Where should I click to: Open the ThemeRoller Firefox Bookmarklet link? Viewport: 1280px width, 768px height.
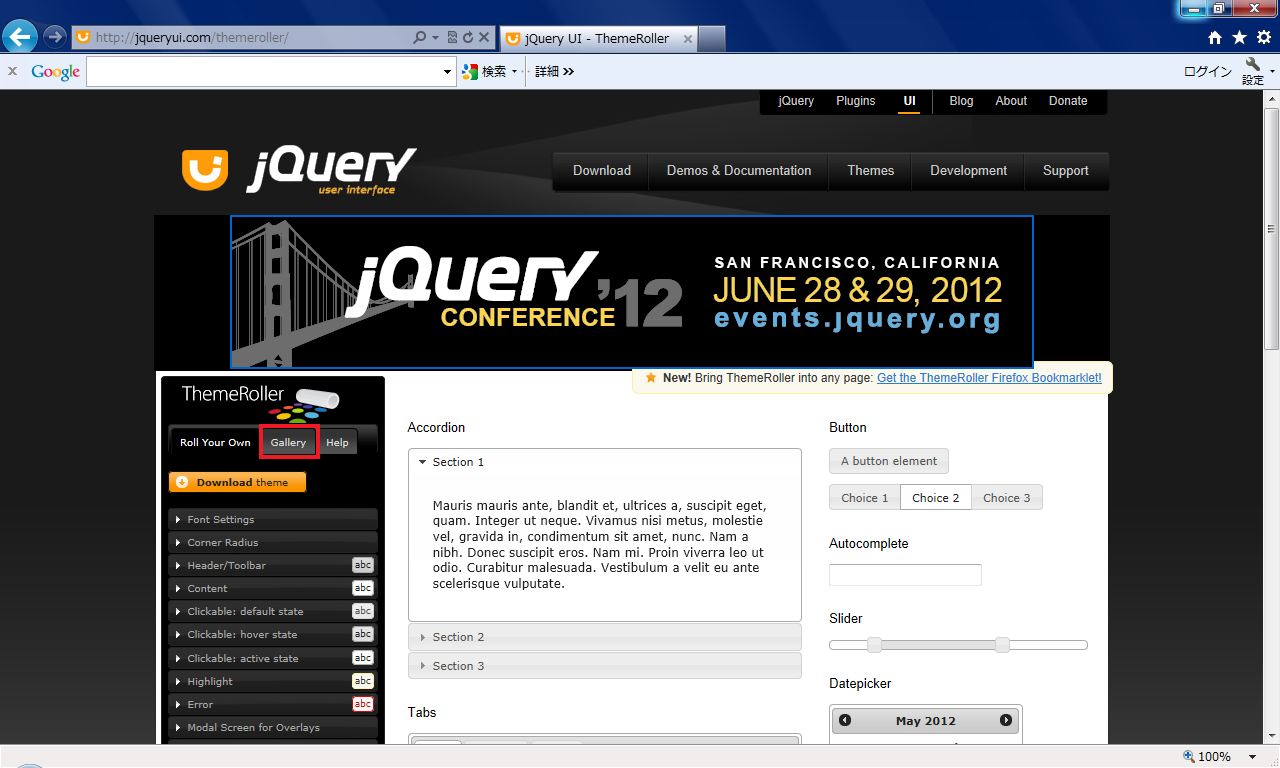point(989,378)
